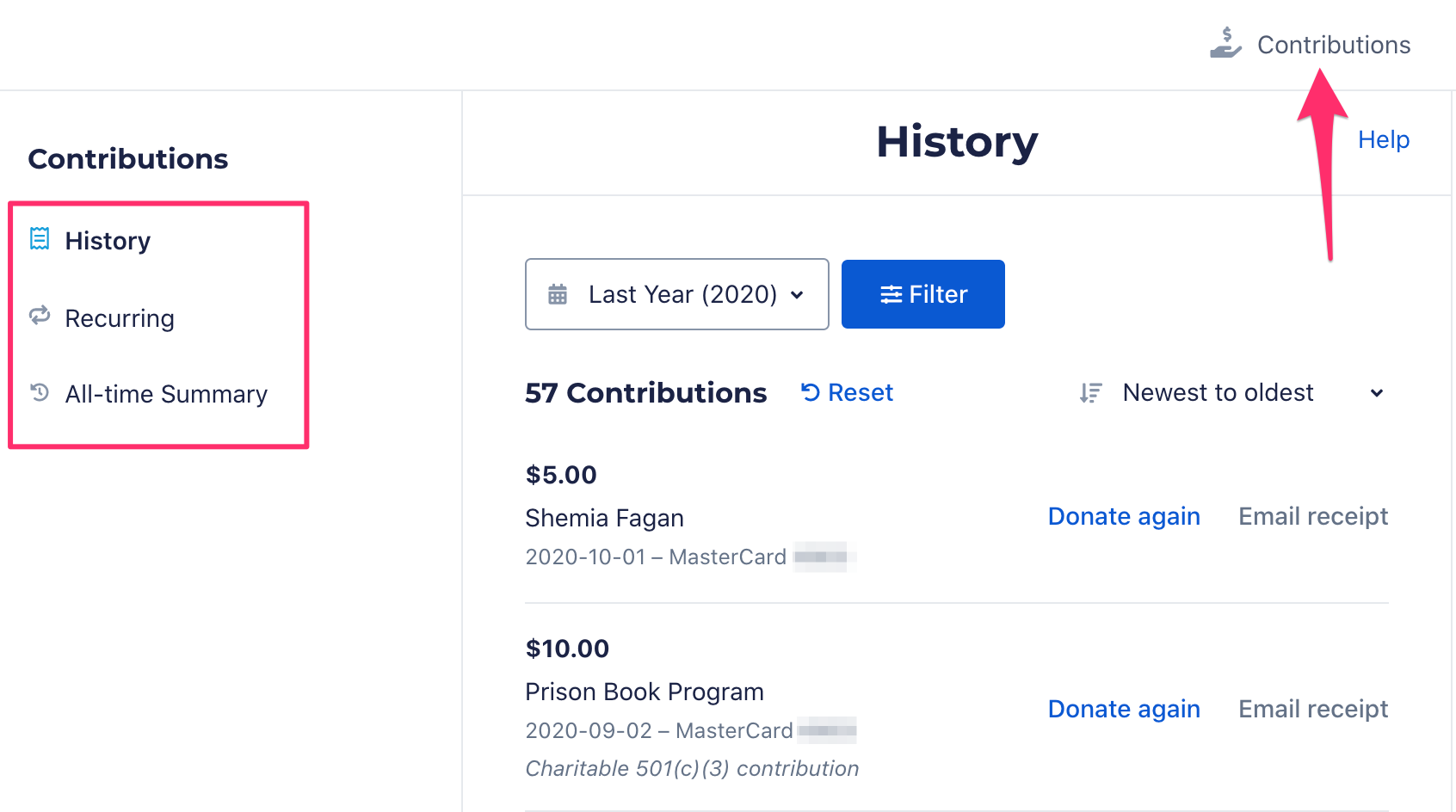Click Donate again for Prison Book Program
This screenshot has height=812, width=1456.
tap(1124, 709)
